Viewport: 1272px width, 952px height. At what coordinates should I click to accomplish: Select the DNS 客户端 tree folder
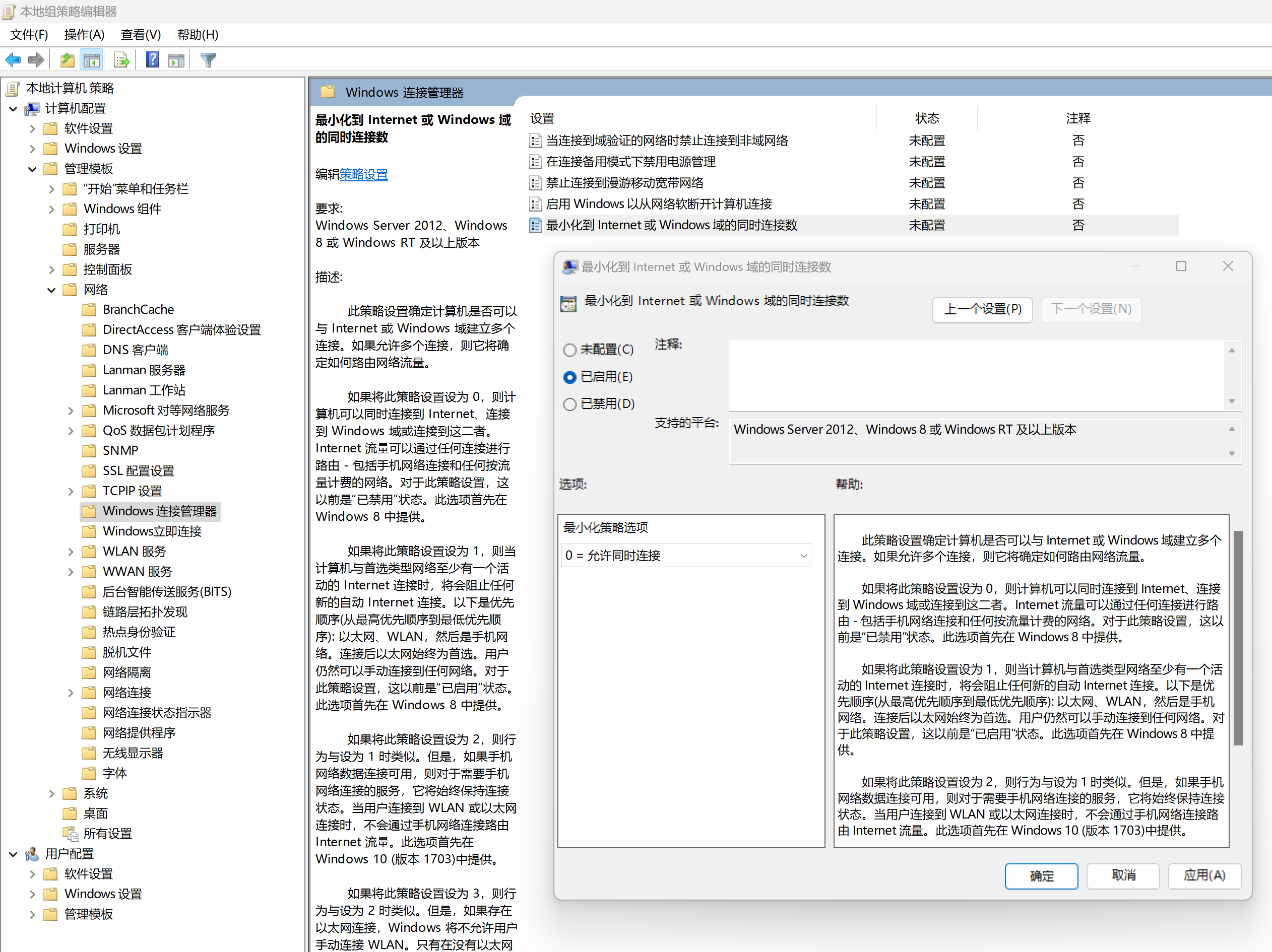(135, 350)
